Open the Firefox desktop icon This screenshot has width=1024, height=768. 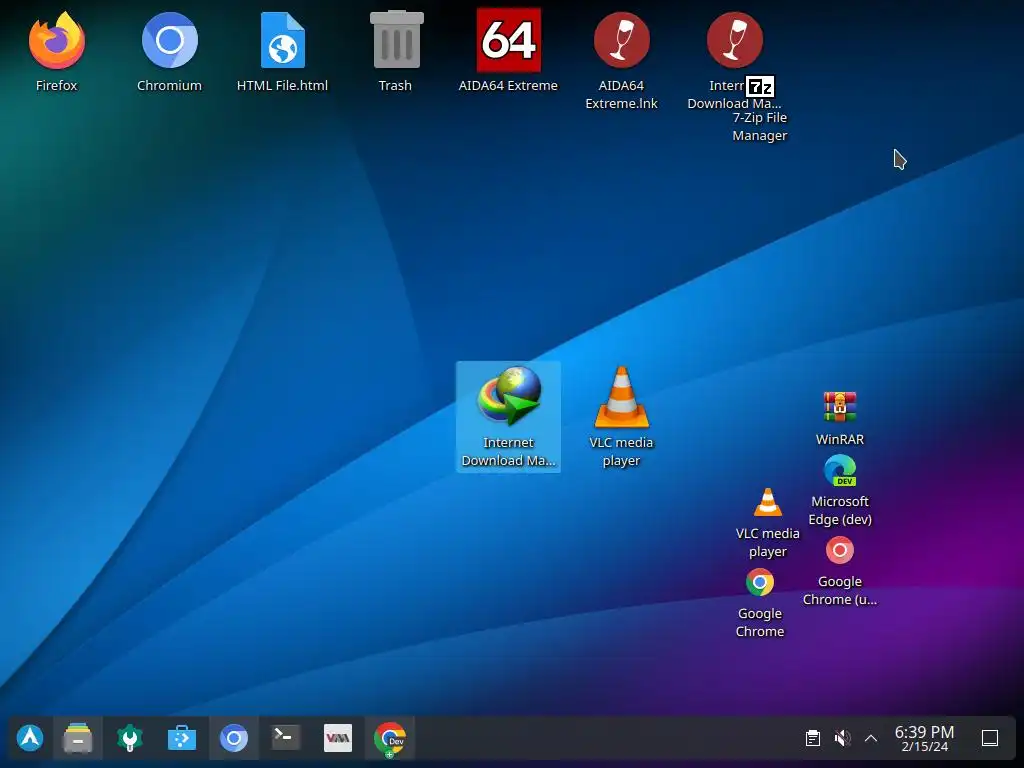[x=57, y=40]
